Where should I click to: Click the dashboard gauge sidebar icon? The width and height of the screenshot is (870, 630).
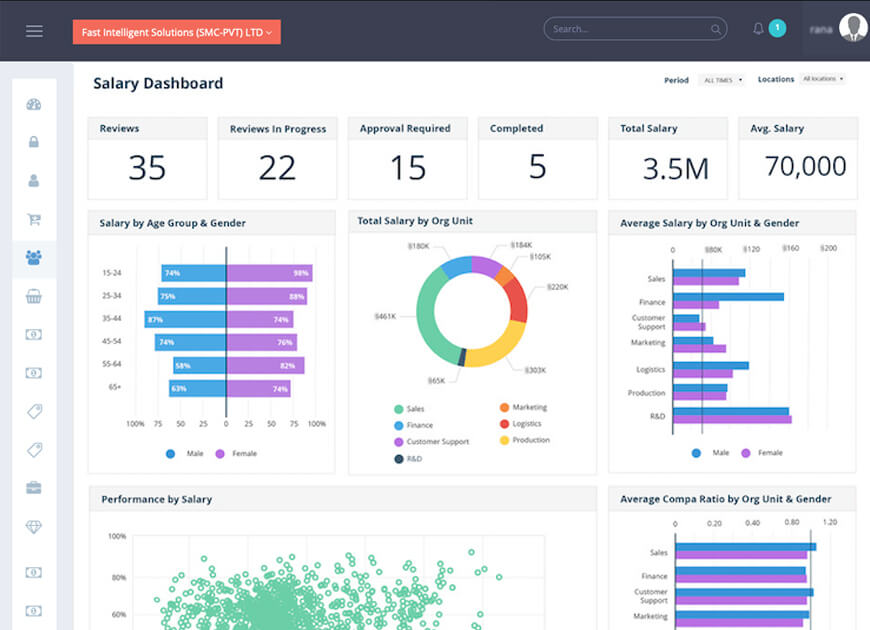pyautogui.click(x=34, y=105)
